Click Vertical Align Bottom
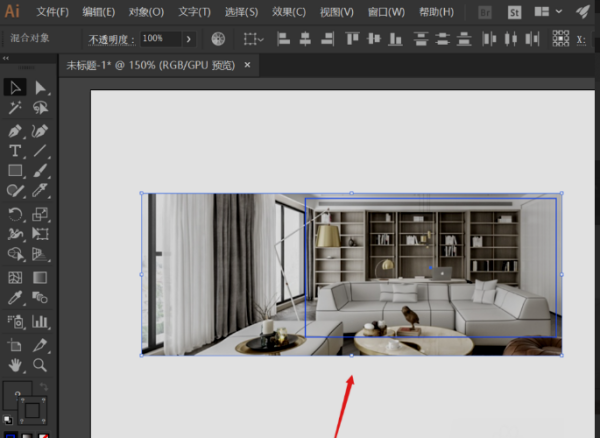The image size is (600, 438). point(395,39)
